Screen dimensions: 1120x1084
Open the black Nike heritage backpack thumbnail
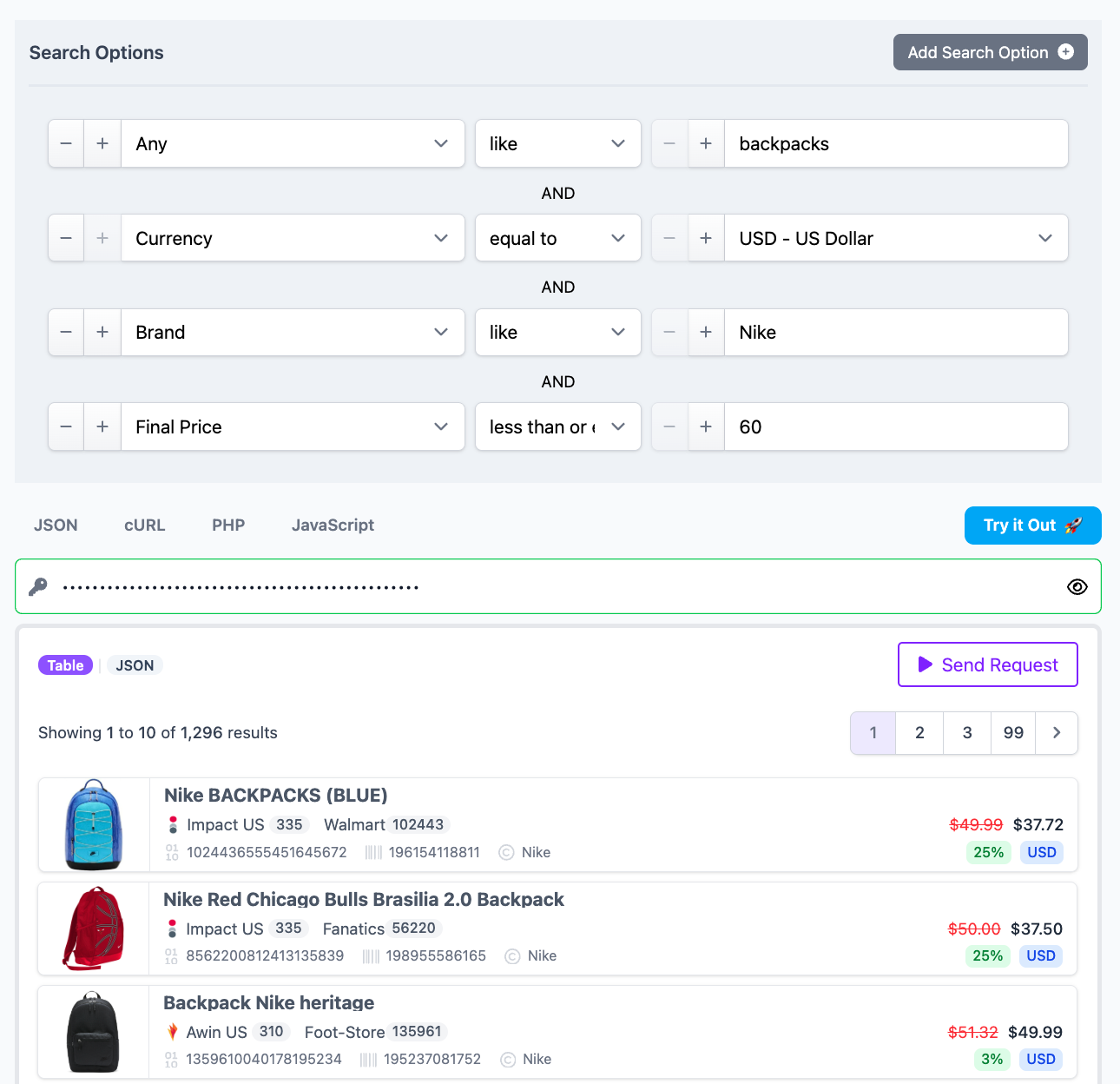[x=94, y=1032]
